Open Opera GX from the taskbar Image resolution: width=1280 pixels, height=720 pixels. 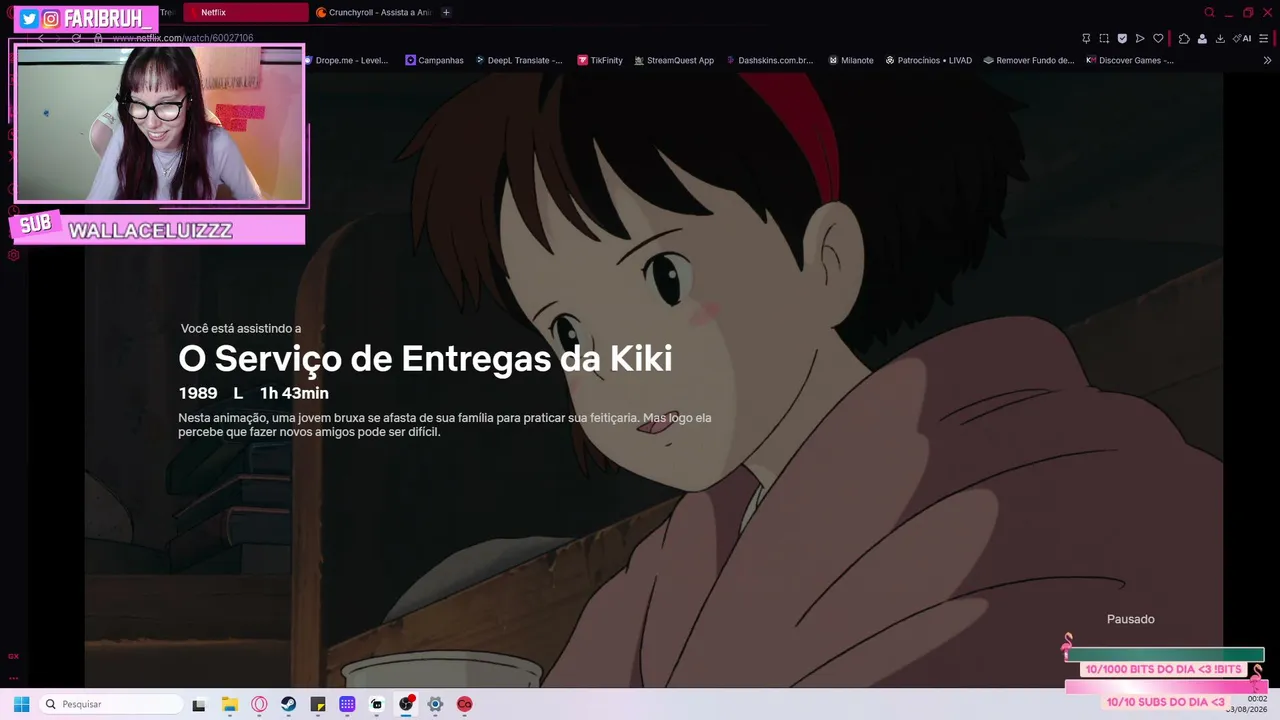point(259,705)
